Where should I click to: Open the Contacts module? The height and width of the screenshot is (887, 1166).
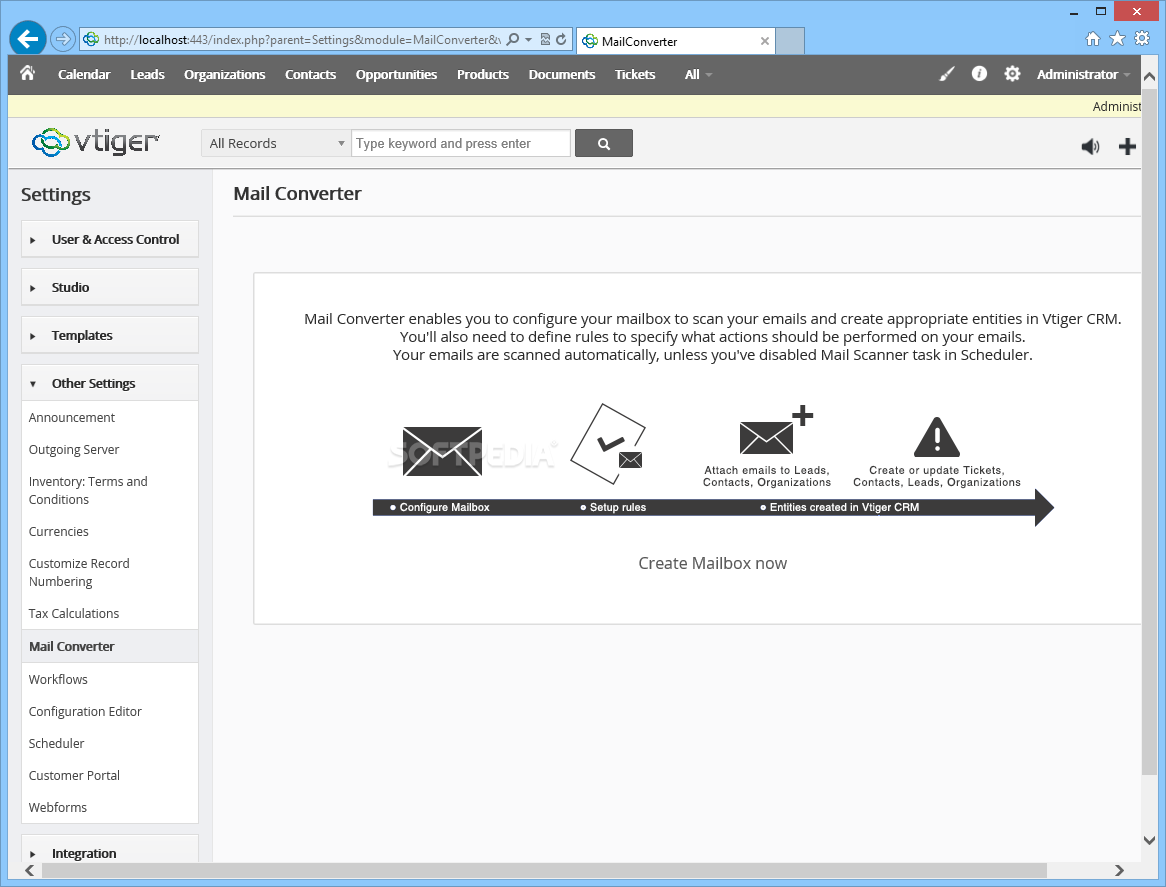pyautogui.click(x=310, y=74)
